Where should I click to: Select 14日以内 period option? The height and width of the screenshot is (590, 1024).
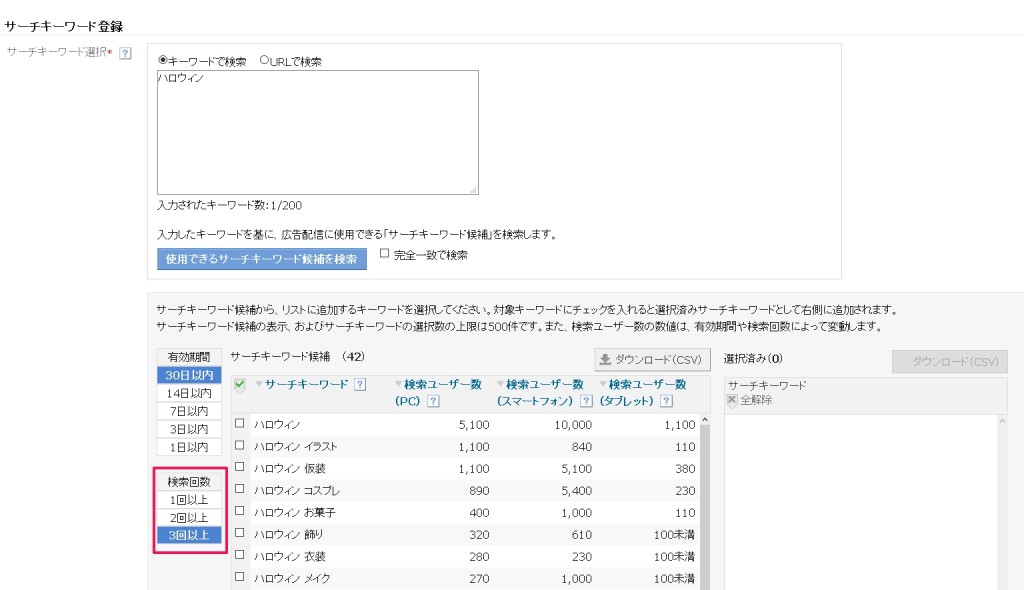(x=189, y=393)
